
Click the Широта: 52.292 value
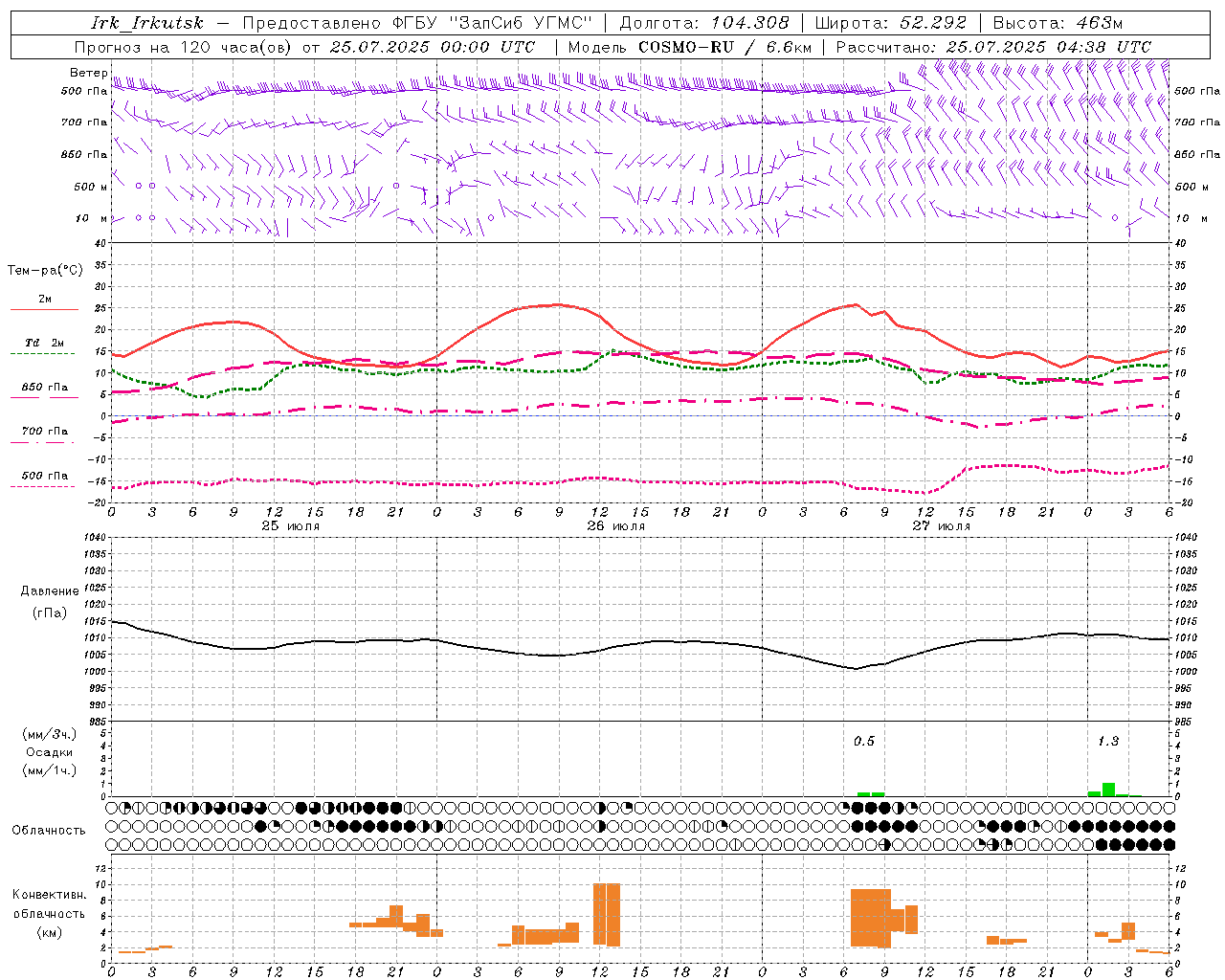click(891, 23)
